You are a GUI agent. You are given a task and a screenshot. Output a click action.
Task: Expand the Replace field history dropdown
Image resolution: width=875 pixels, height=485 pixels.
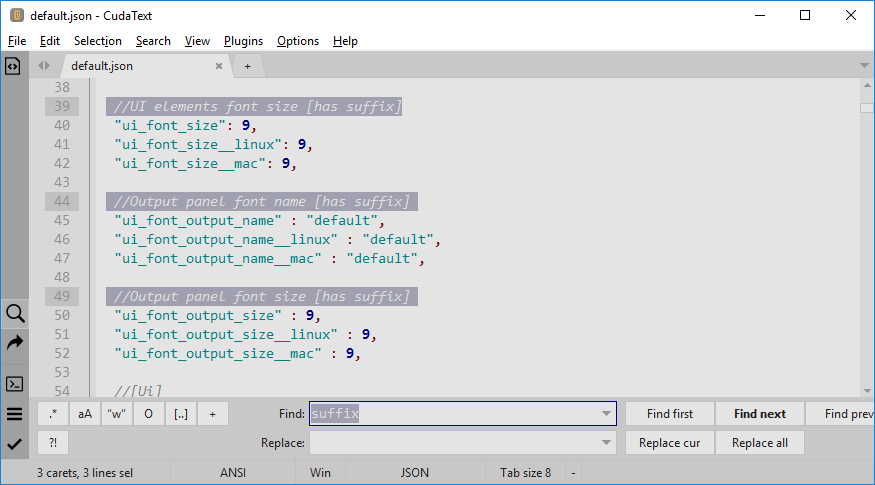[x=606, y=443]
